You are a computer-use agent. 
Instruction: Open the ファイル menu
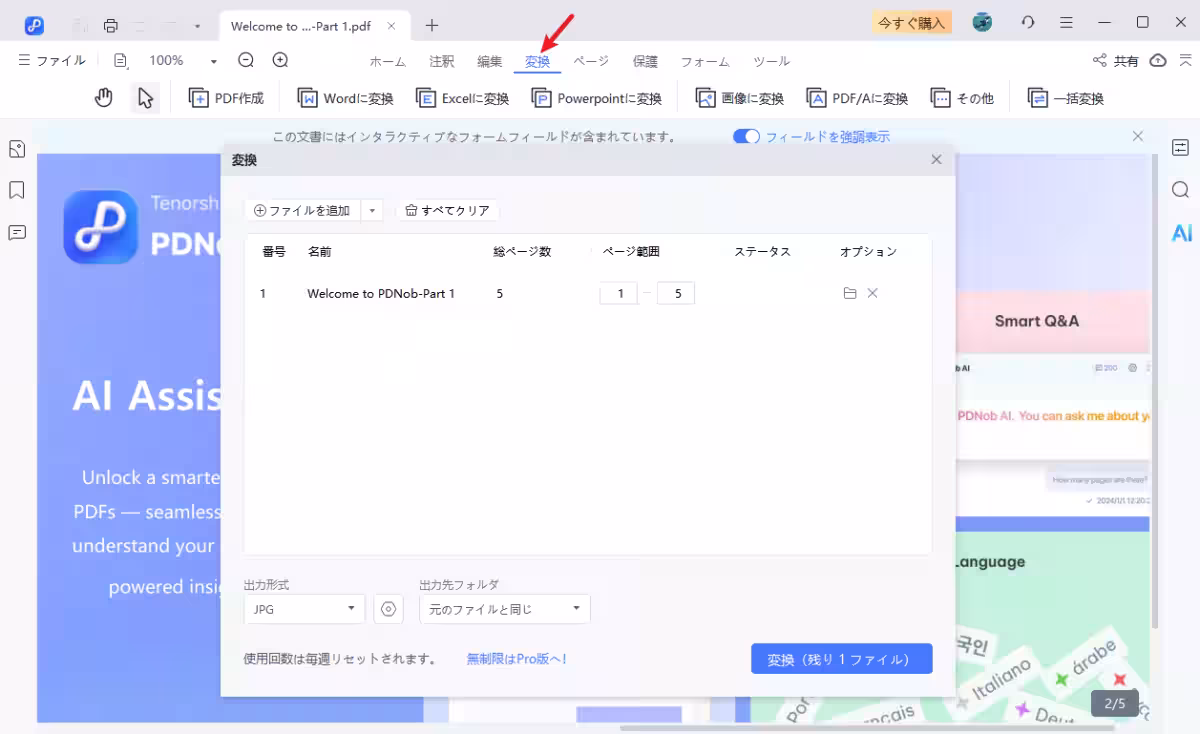click(51, 60)
